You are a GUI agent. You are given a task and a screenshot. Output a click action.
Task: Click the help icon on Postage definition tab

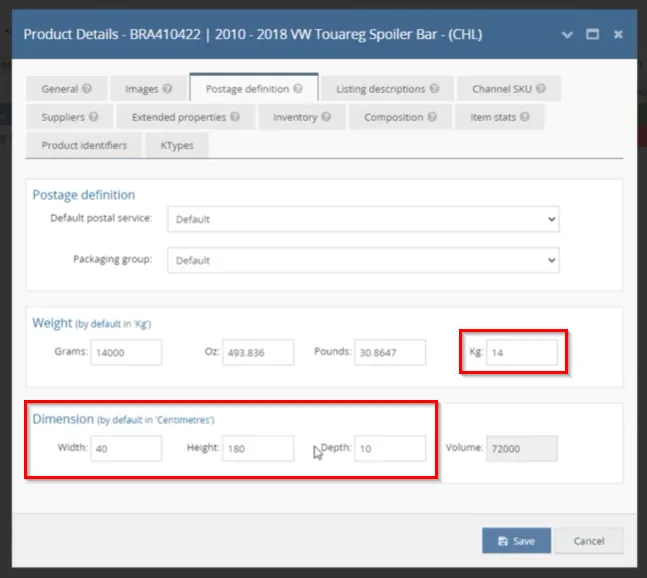tap(298, 88)
